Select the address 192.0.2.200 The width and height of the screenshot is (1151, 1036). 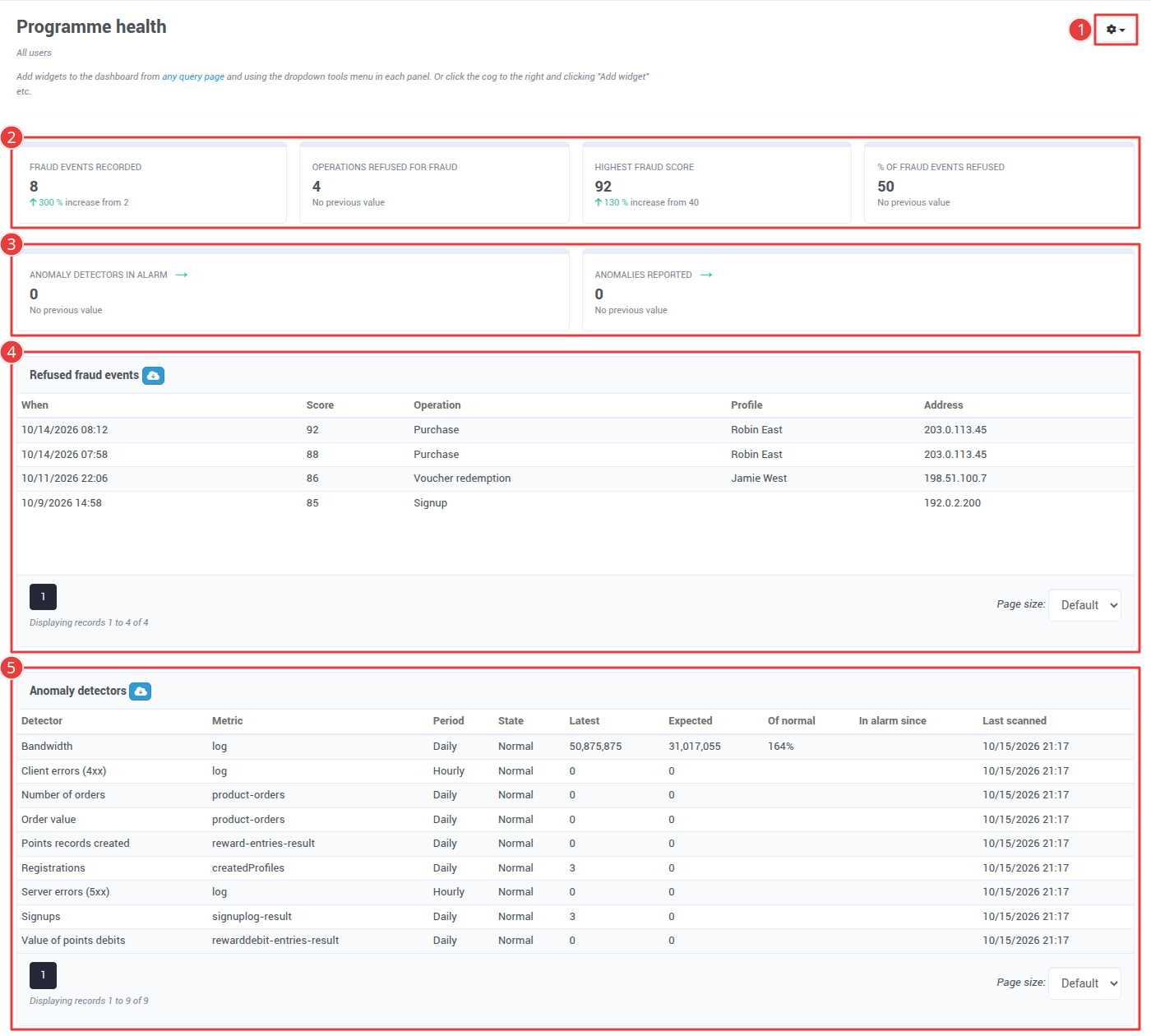tap(952, 503)
